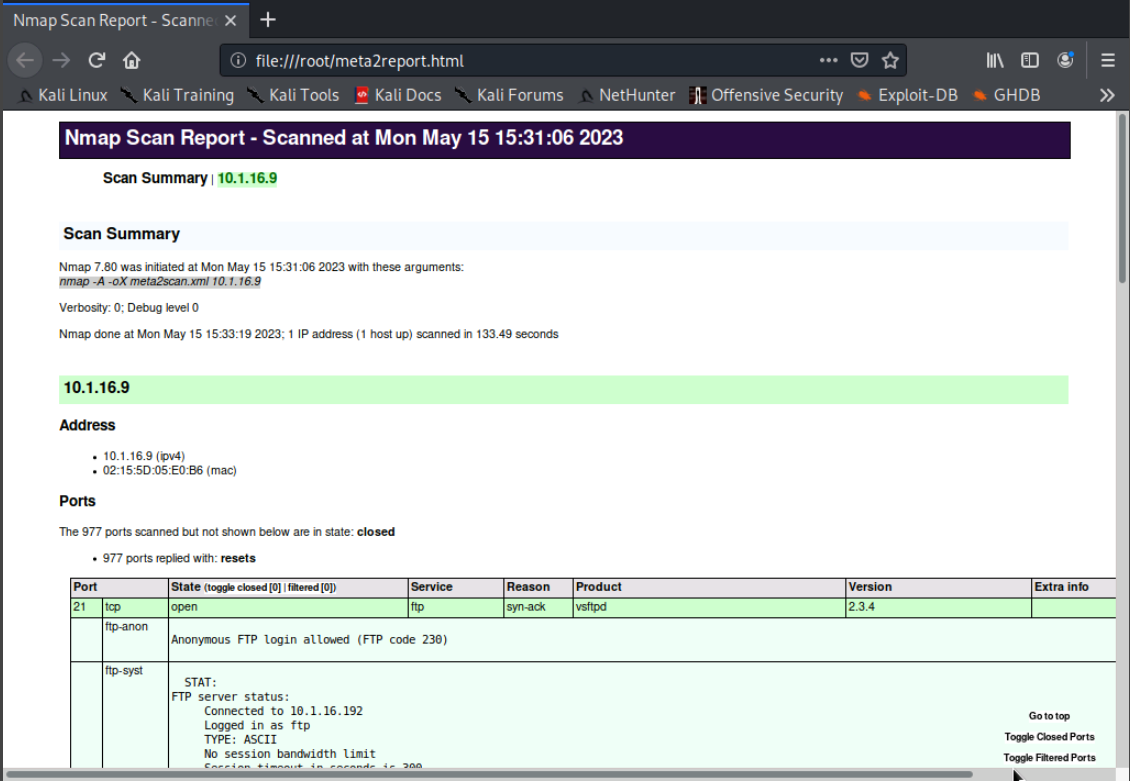The image size is (1130, 781).
Task: Click the Scan Summary navigation link
Action: [x=155, y=178]
